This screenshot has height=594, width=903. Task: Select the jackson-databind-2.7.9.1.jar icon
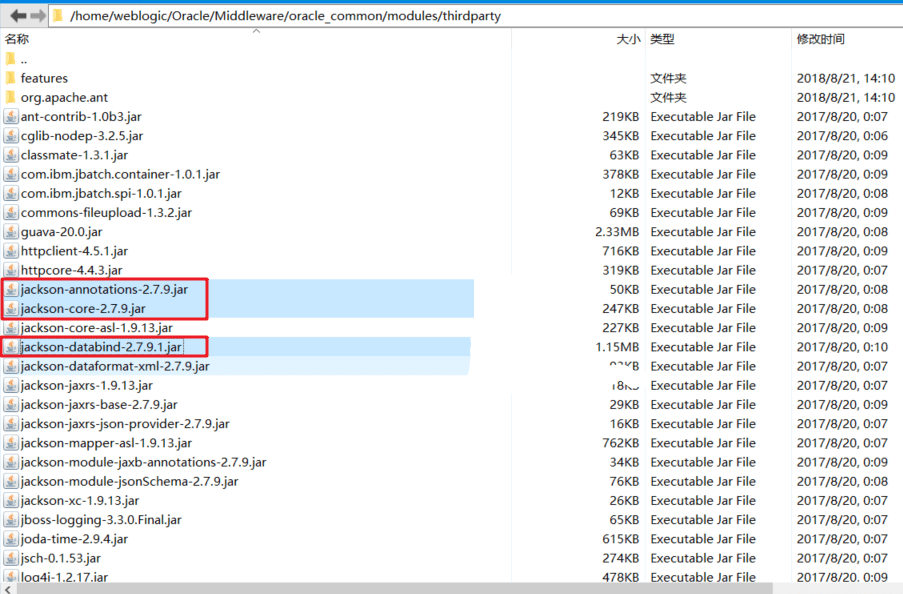pos(10,347)
